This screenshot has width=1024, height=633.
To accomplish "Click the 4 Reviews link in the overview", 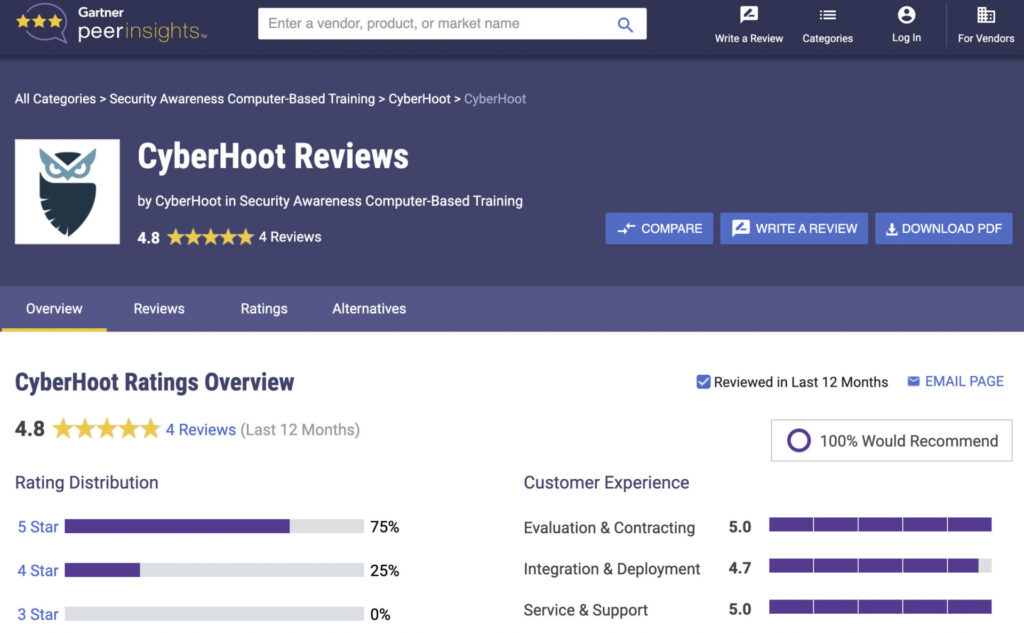I will click(x=200, y=430).
